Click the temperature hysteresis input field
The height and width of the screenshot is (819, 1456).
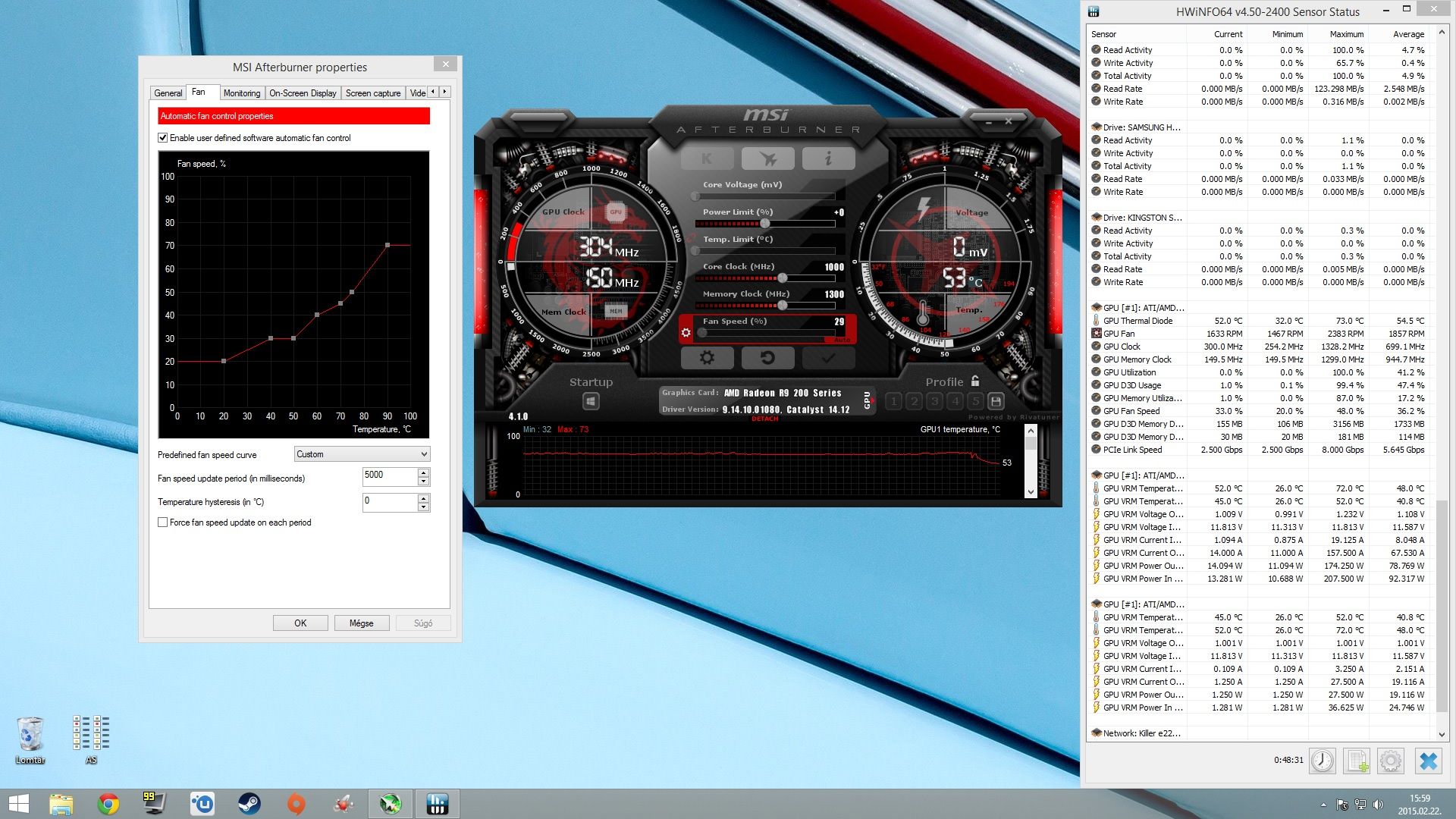tap(390, 502)
